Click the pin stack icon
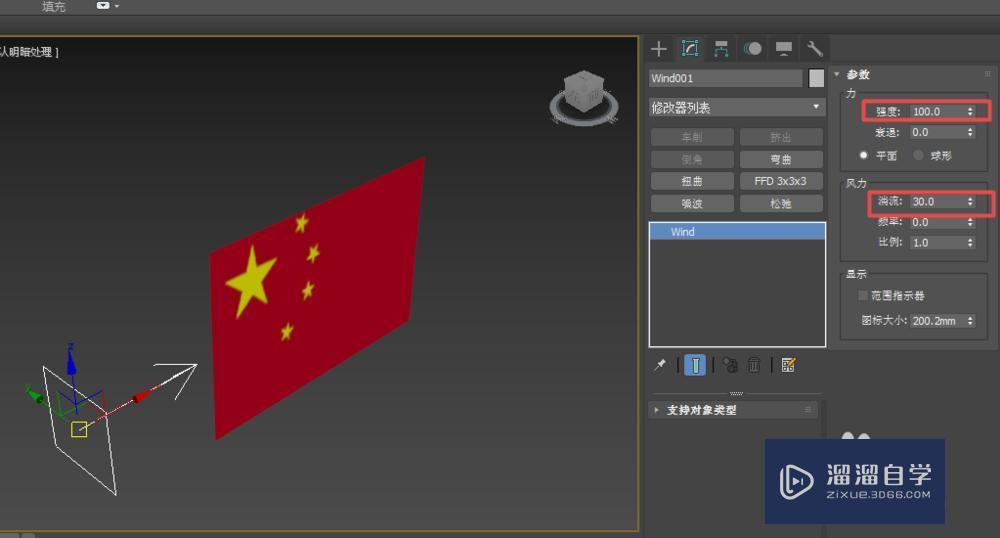Viewport: 1000px width, 538px height. click(x=660, y=365)
